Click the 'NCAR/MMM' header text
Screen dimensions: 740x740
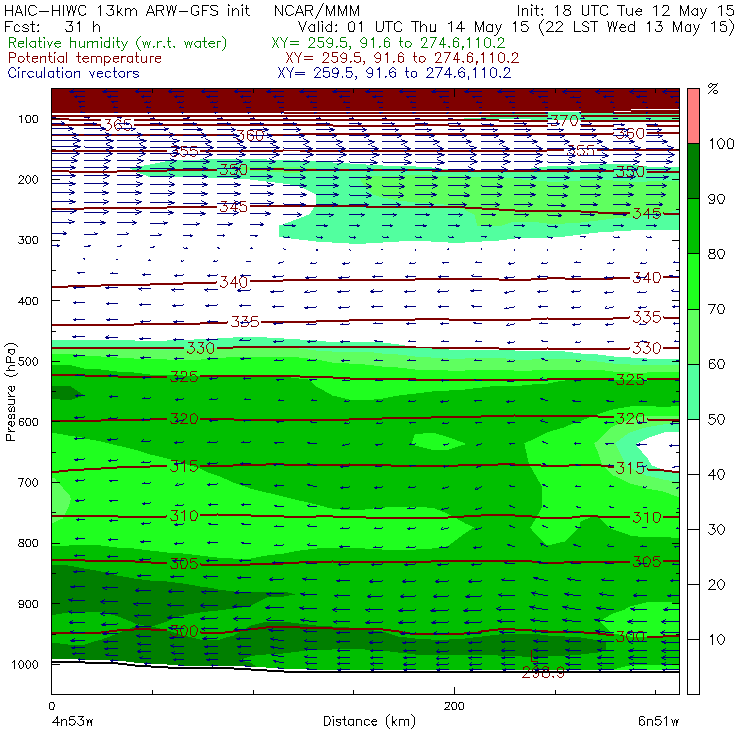click(x=317, y=11)
